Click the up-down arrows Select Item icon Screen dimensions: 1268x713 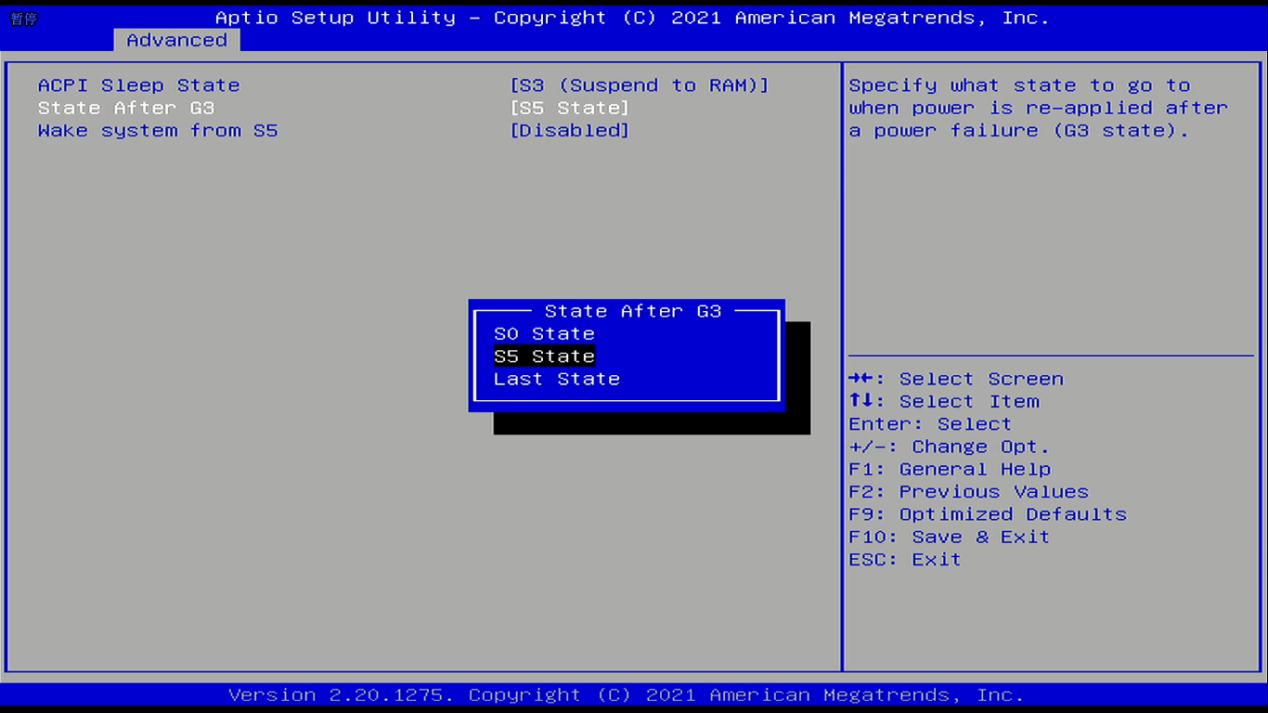point(860,401)
